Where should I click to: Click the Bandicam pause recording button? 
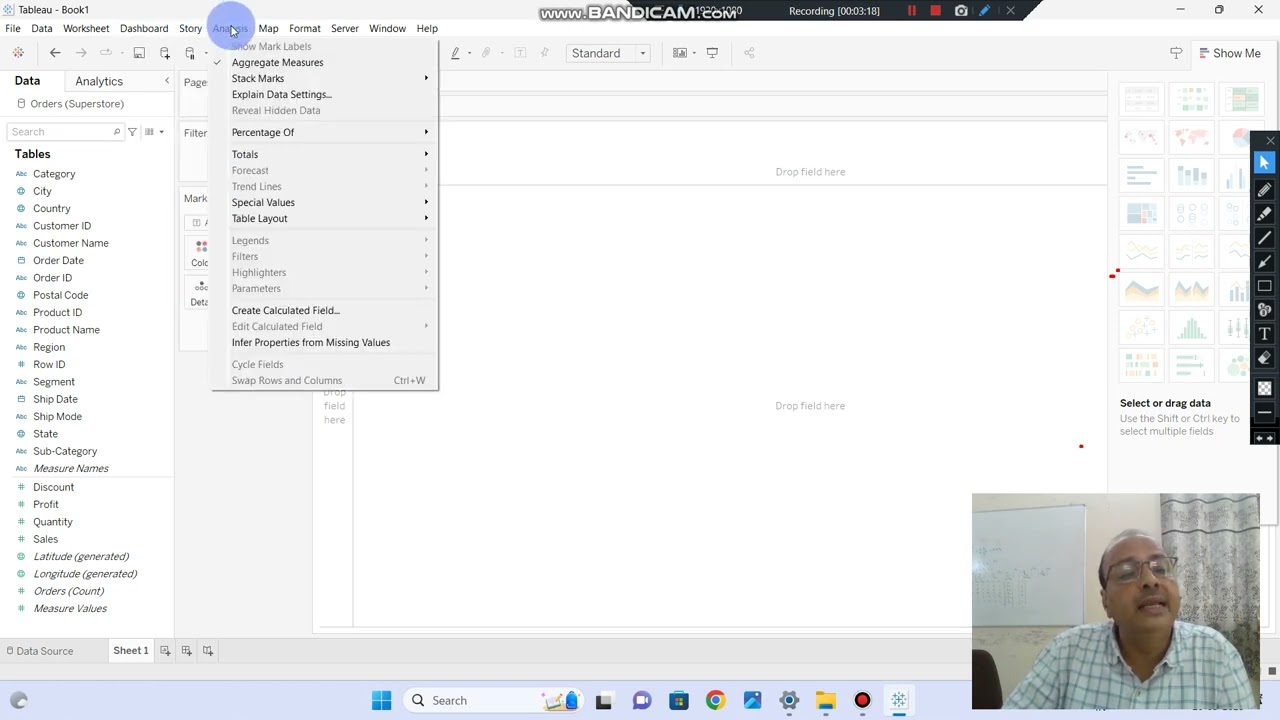[x=912, y=11]
